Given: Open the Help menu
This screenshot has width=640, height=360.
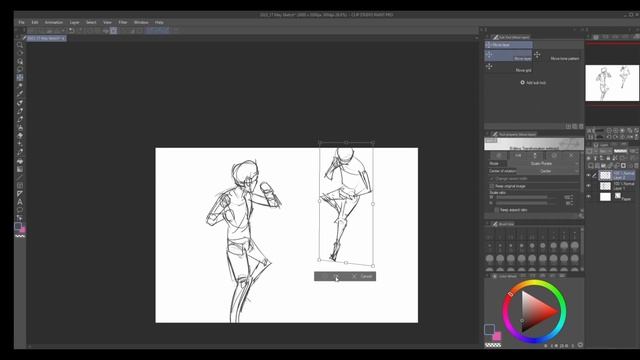Looking at the screenshot, I should pyautogui.click(x=159, y=22).
